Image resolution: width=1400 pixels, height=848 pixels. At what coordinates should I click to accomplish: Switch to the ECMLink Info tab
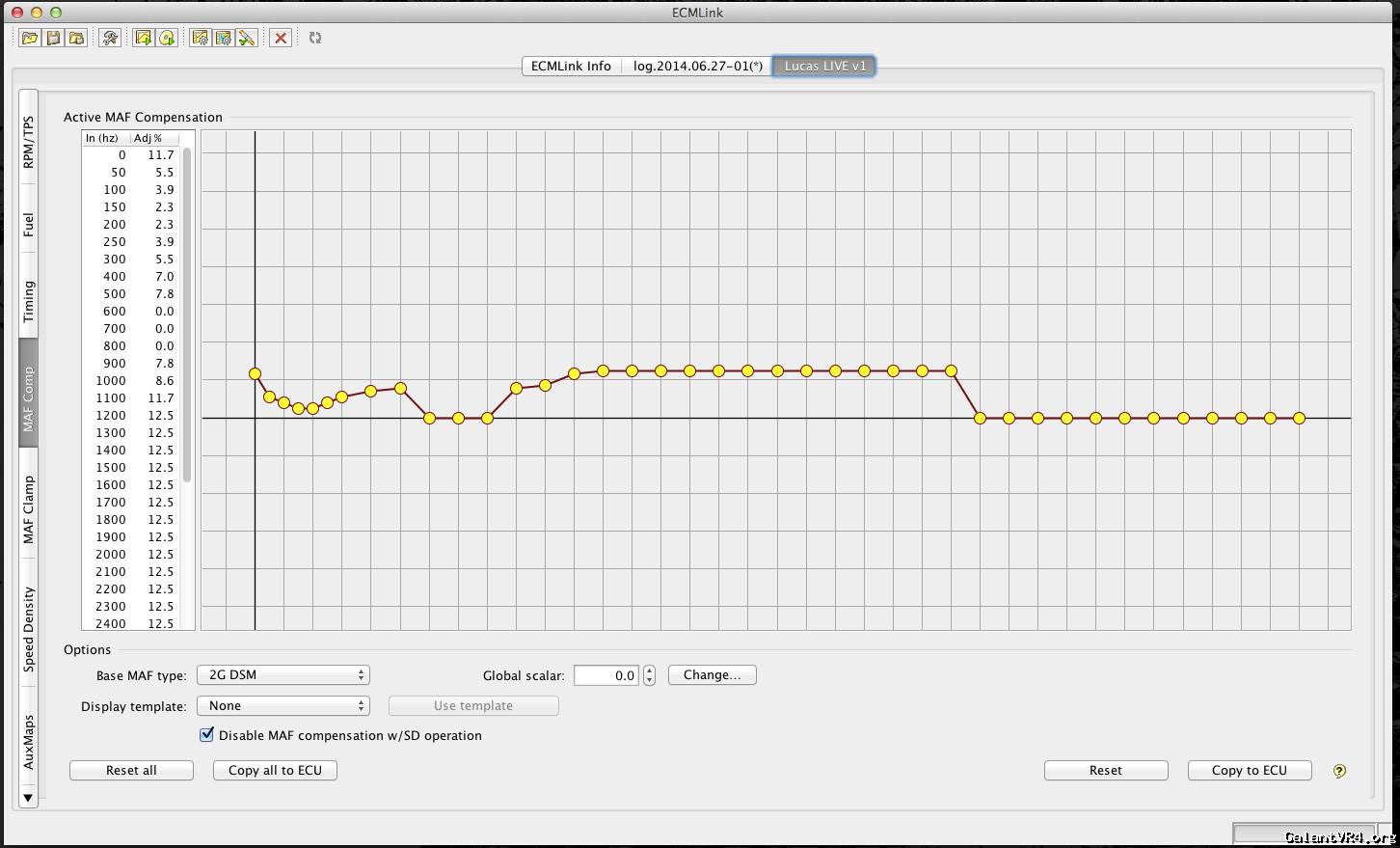[571, 67]
